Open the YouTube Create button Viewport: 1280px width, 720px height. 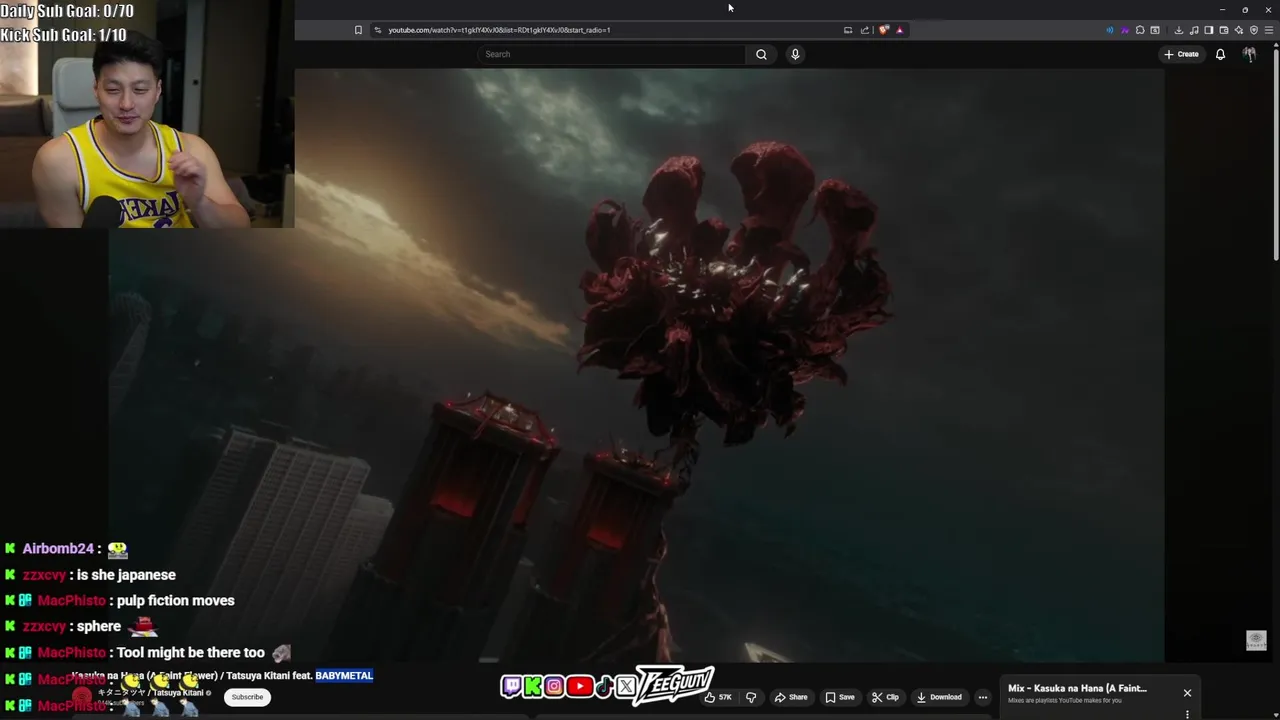click(x=1181, y=54)
